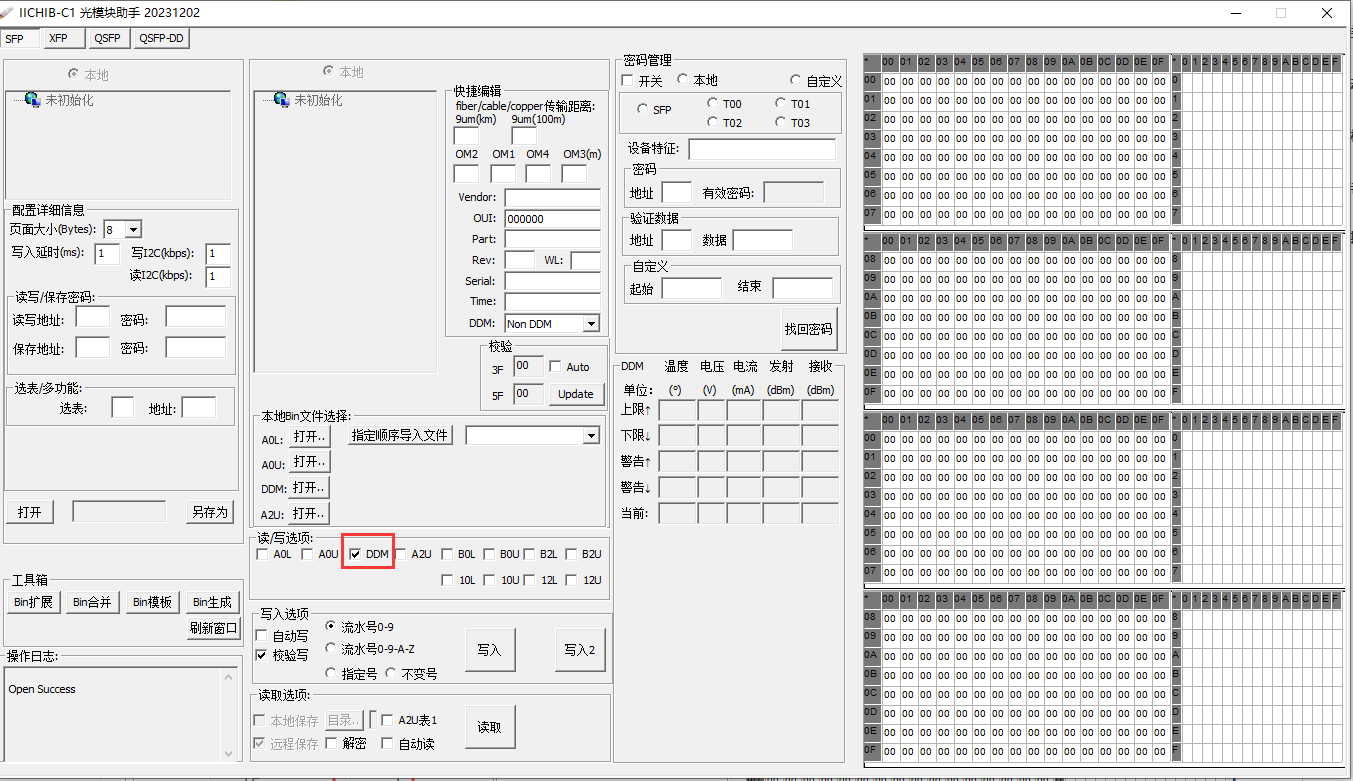Open the 温度 tab in the DDM panel
Image resolution: width=1353 pixels, height=781 pixels.
[675, 366]
